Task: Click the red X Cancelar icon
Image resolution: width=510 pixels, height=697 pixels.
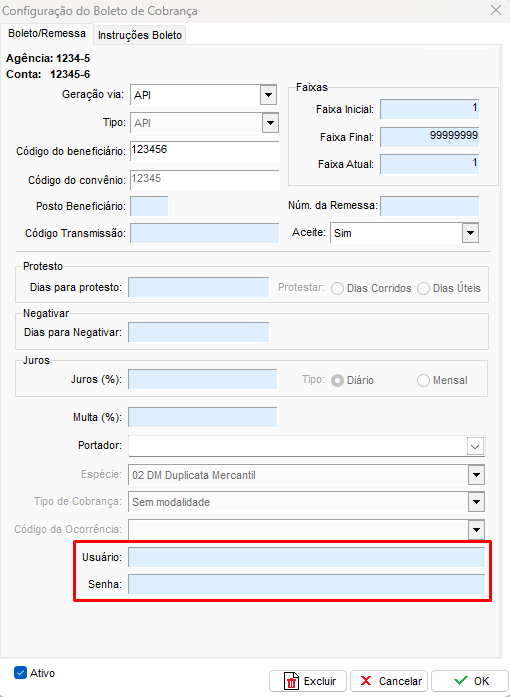Action: [x=366, y=681]
